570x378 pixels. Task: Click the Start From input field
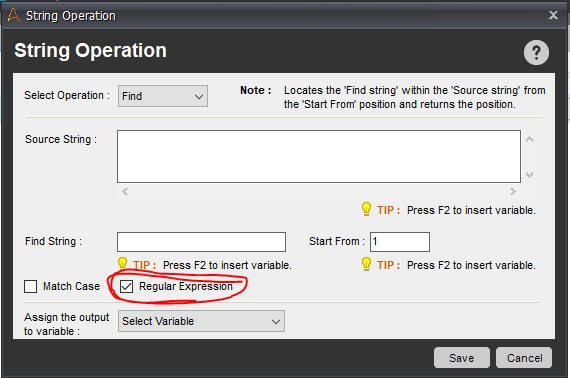coord(400,242)
